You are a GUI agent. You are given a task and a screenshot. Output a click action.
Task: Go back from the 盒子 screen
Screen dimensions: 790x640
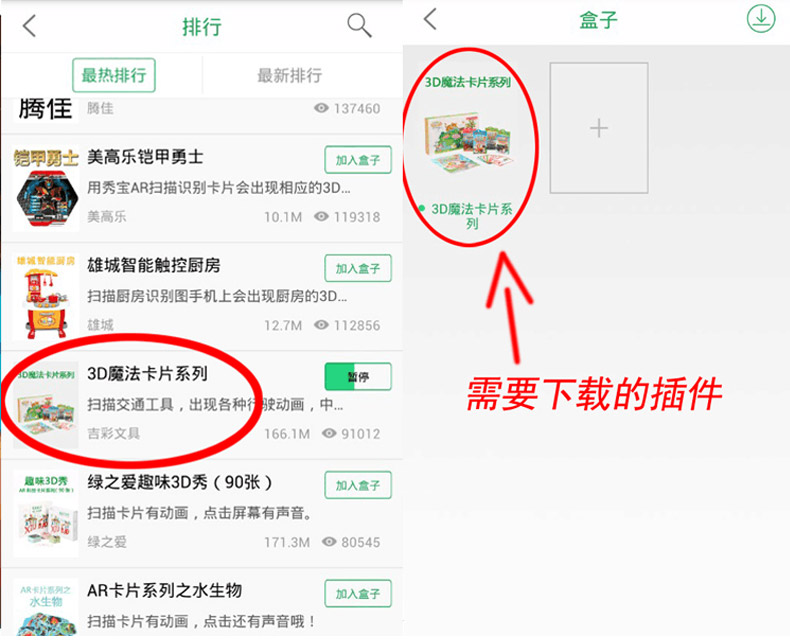point(430,19)
